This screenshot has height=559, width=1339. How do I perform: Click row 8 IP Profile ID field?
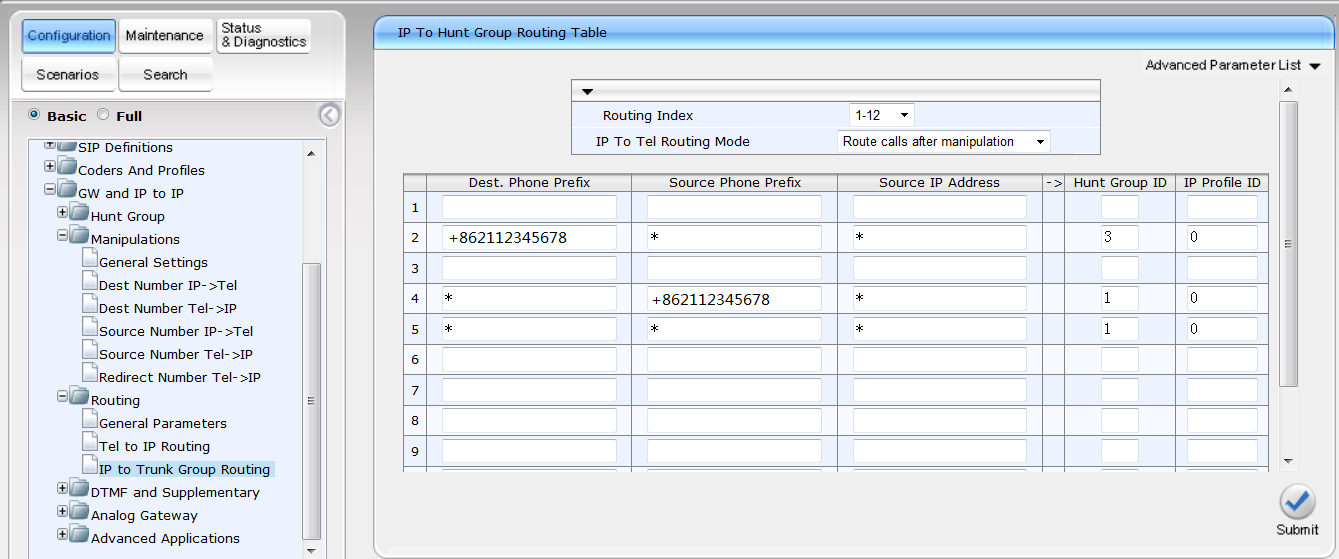1222,420
